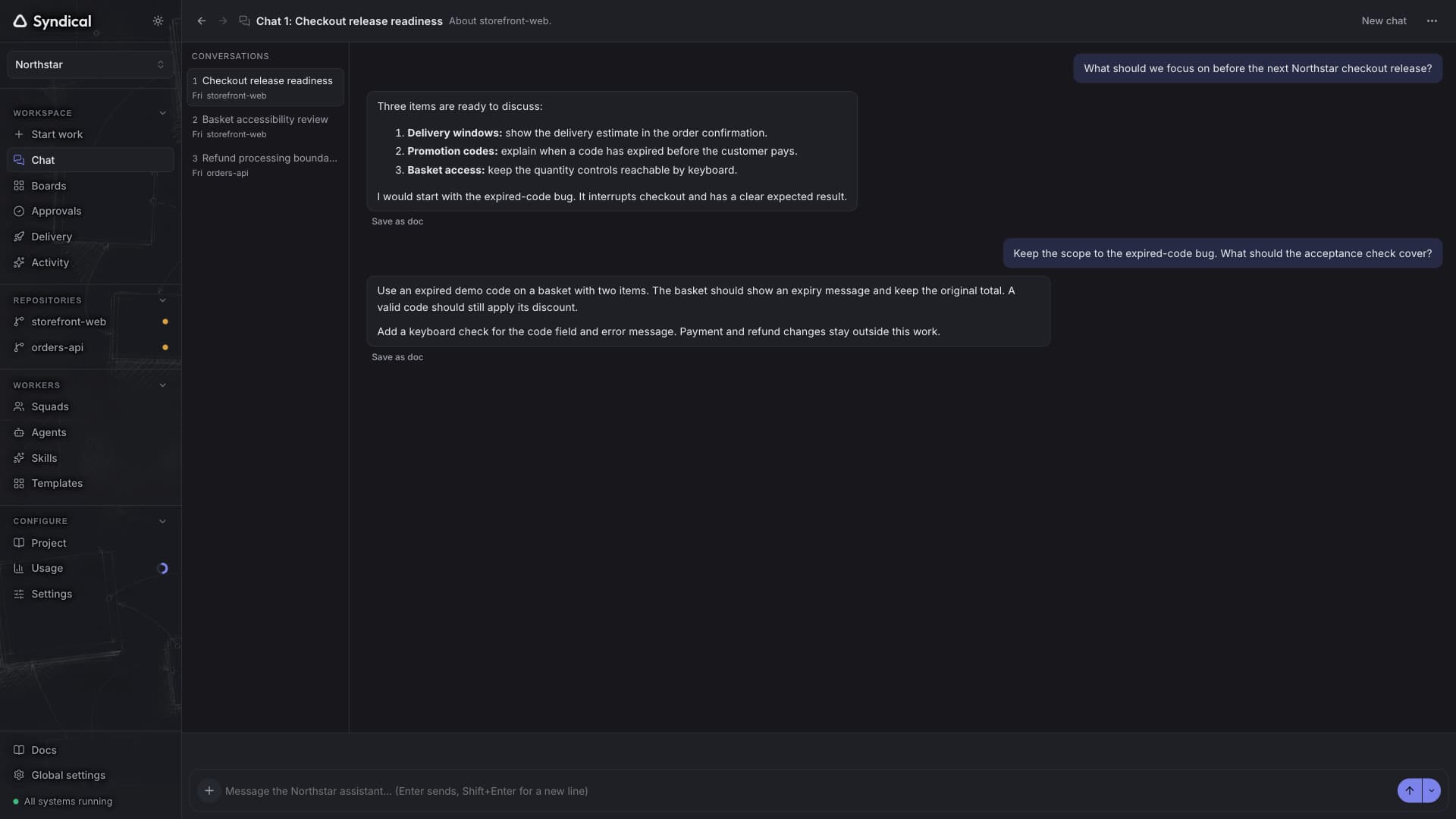
Task: Toggle the light/dark theme sun icon
Action: 158,21
